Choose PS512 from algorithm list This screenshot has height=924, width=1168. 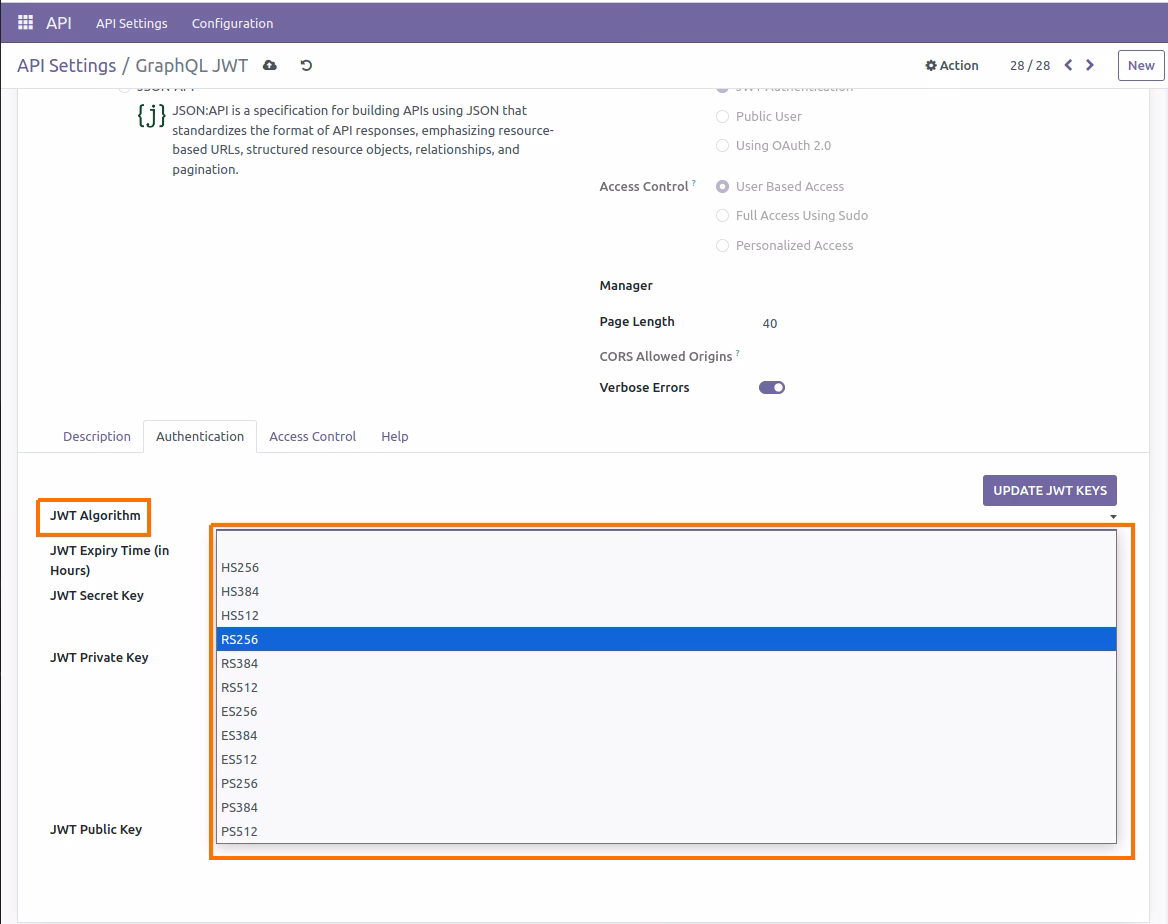[666, 831]
